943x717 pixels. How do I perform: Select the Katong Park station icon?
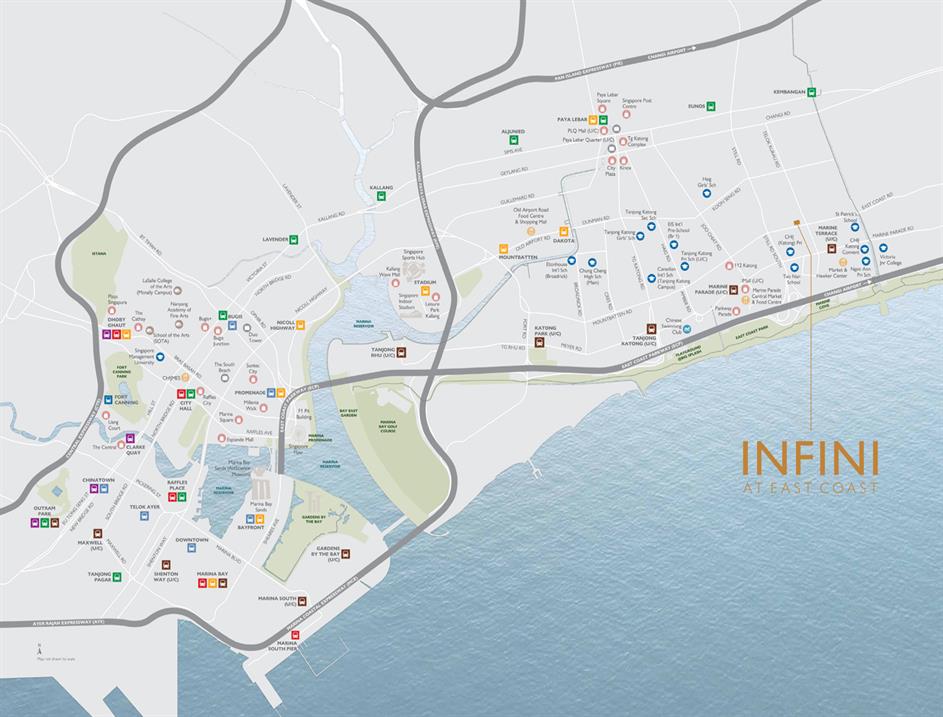540,340
